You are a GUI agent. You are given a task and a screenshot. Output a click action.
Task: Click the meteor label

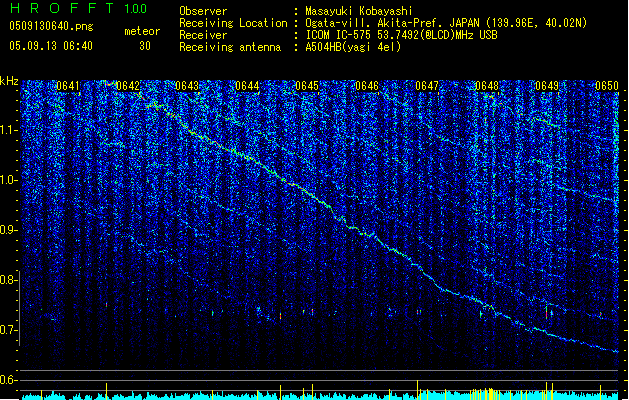(x=142, y=31)
